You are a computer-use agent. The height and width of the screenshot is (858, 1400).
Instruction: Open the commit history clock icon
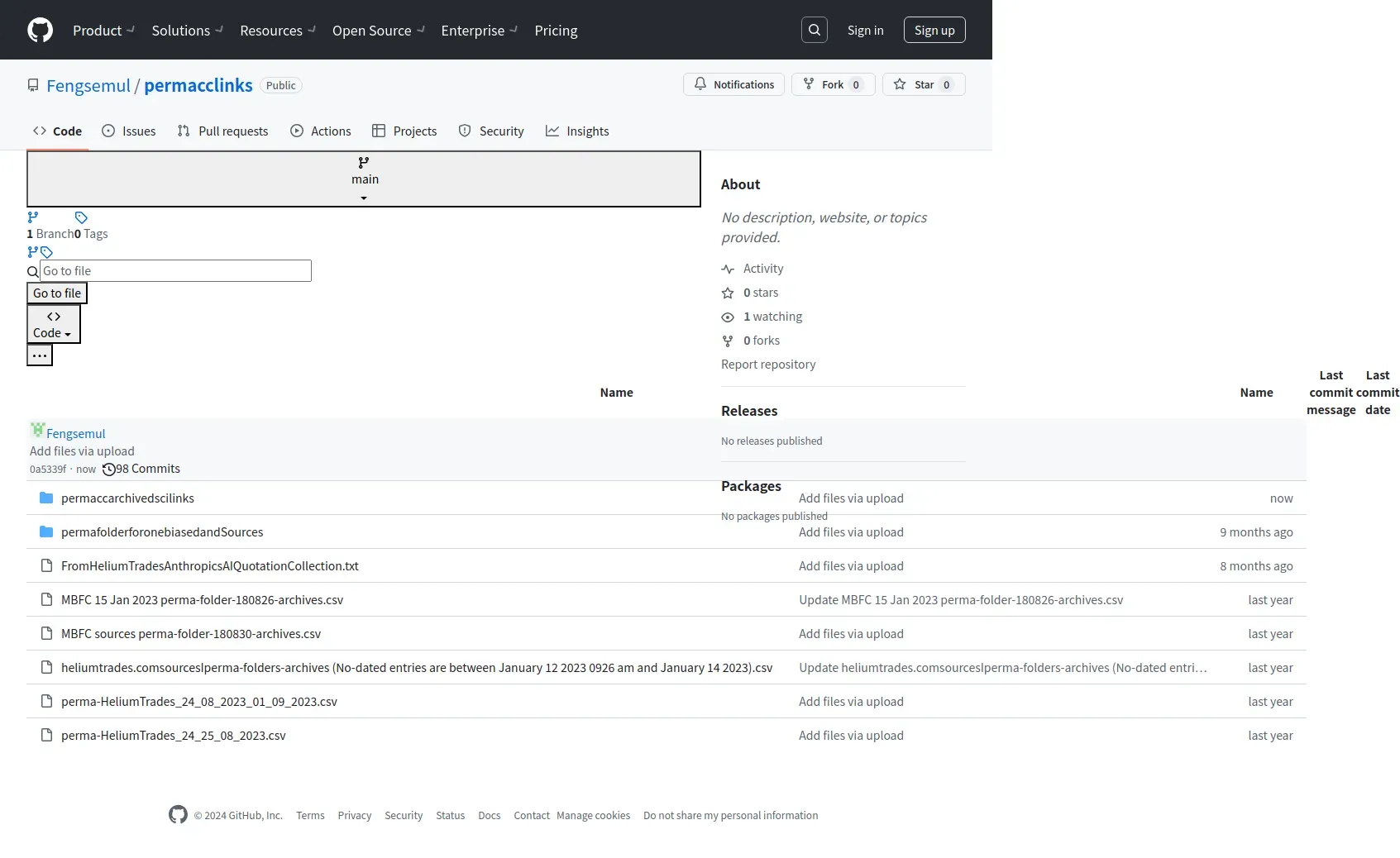[x=108, y=470]
